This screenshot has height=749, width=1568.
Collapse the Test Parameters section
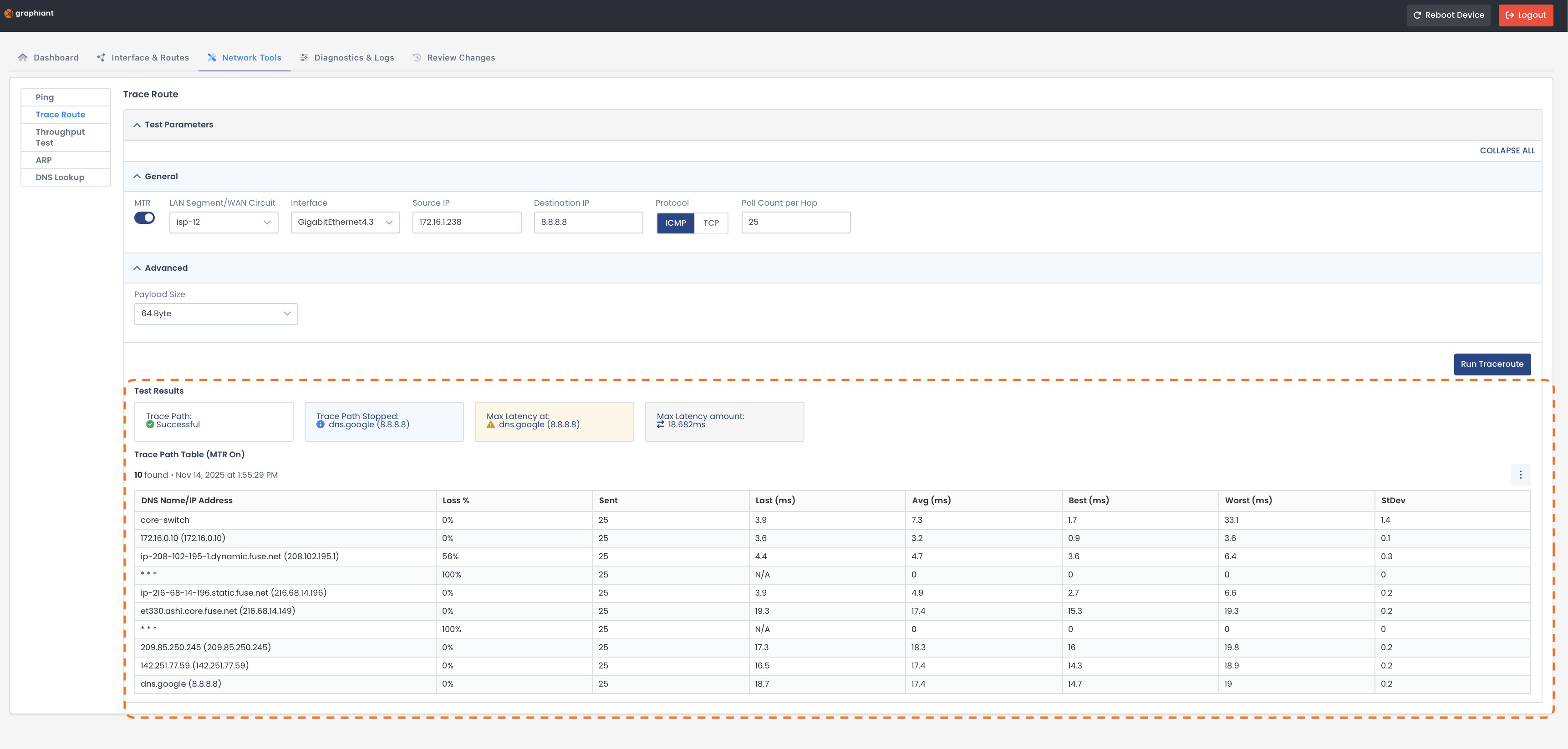137,125
